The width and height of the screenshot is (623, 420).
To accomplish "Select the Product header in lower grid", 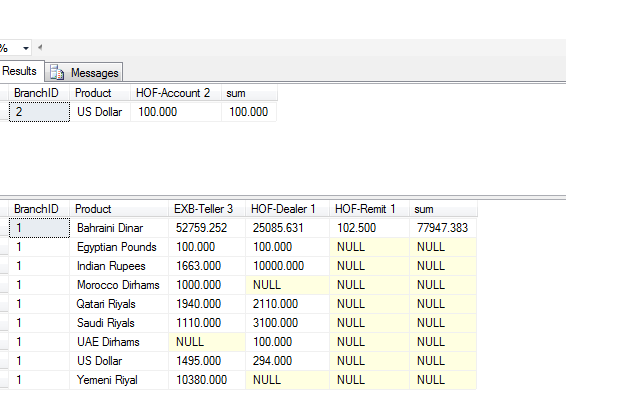I will click(119, 209).
